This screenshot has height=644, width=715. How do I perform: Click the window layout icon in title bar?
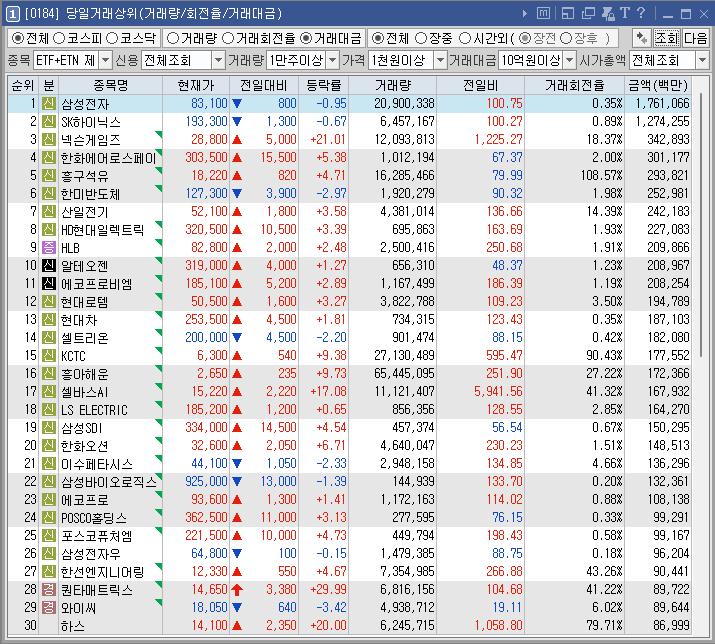[x=568, y=13]
